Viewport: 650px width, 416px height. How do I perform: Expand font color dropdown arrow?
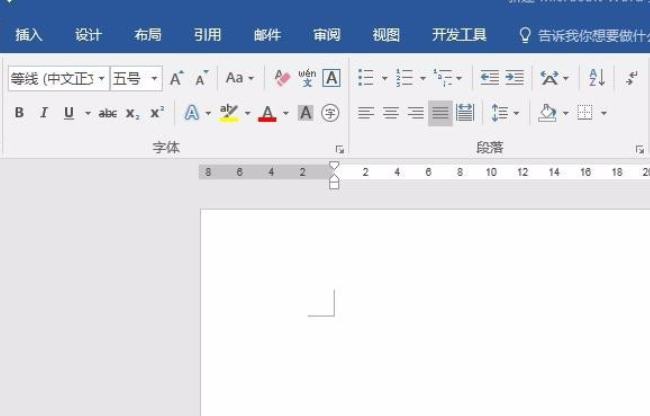286,113
